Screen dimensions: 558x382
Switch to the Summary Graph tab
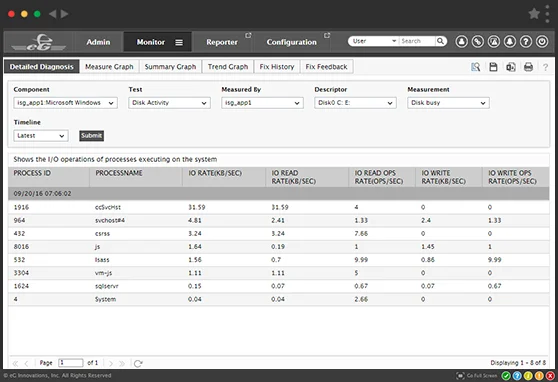tap(170, 67)
